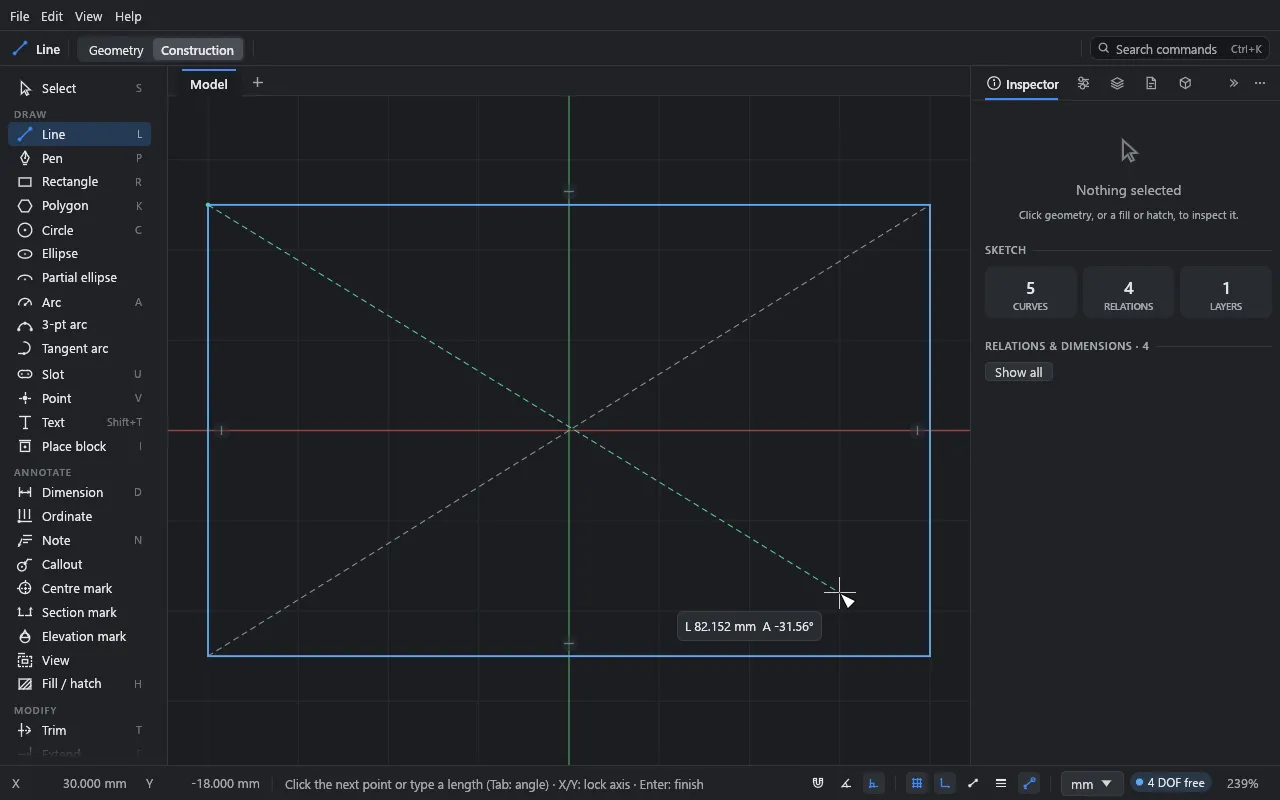This screenshot has width=1280, height=800.
Task: Activate the Trim tool
Action: (80, 730)
